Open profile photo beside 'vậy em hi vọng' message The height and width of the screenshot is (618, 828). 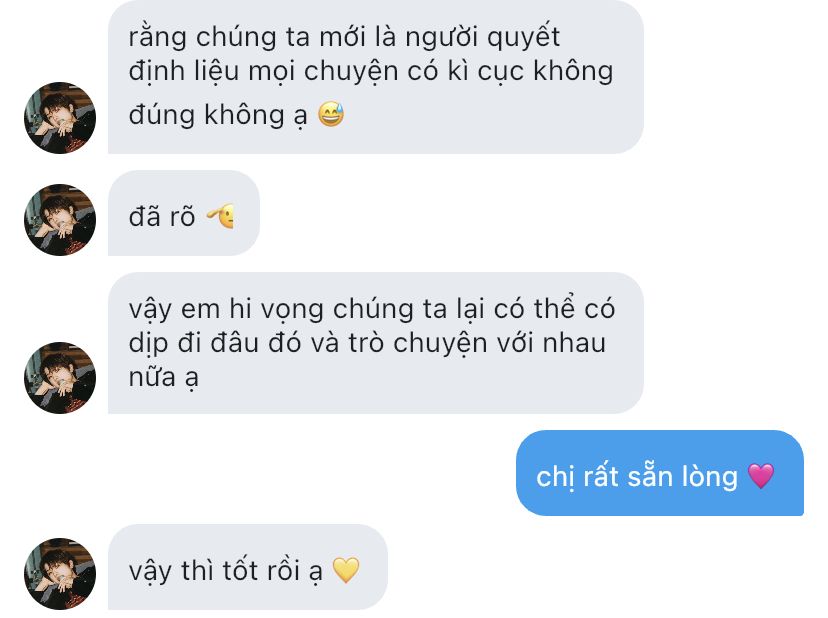tap(60, 378)
